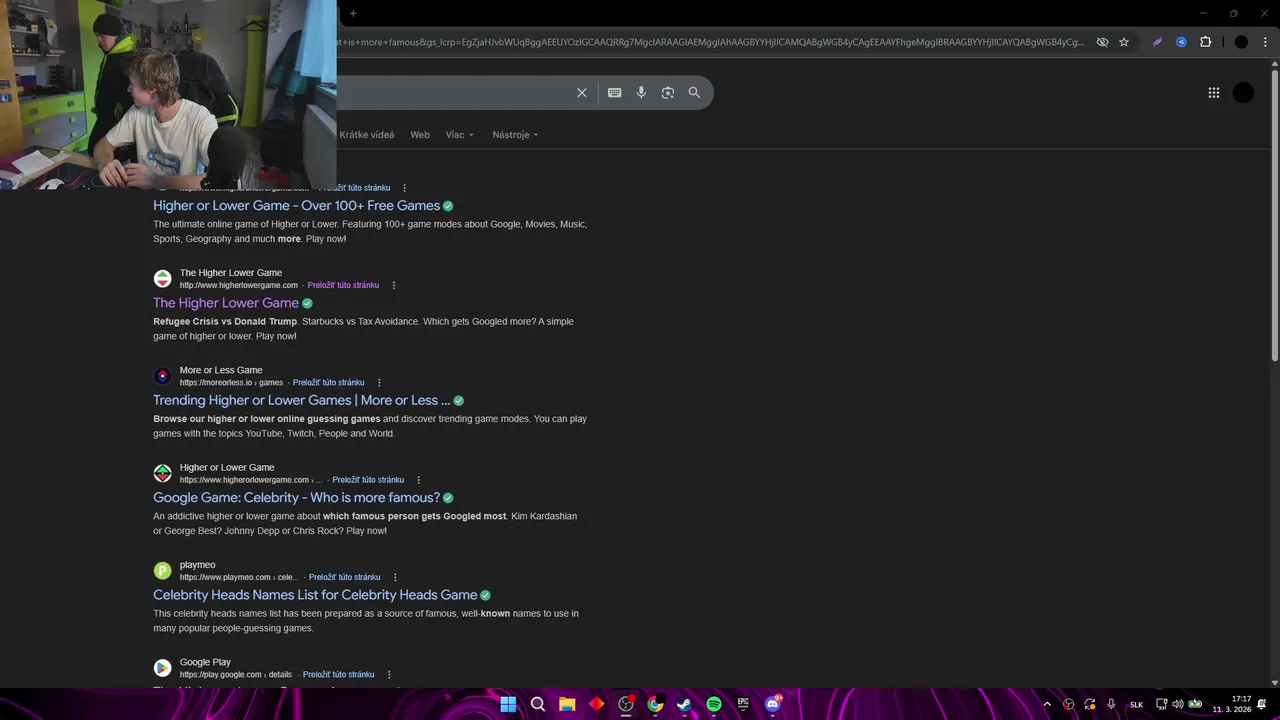
Task: Bookmark this page with the star icon
Action: pos(1124,42)
